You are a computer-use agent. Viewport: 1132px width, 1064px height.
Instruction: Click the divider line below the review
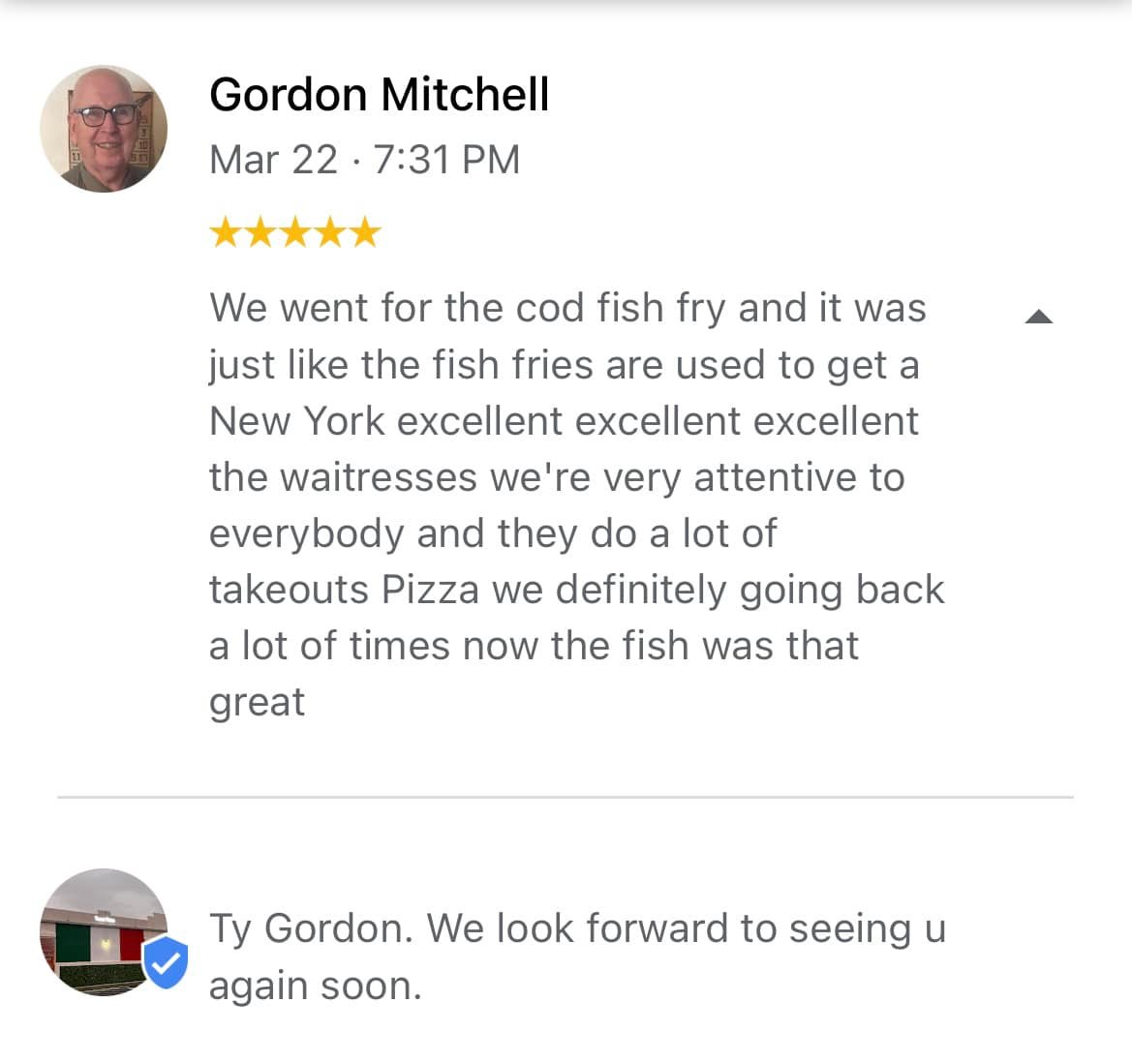(566, 797)
